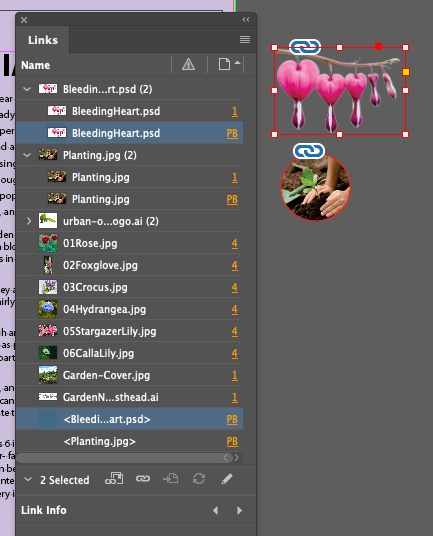Click scrollbar right arrow in Links panel

point(236,458)
